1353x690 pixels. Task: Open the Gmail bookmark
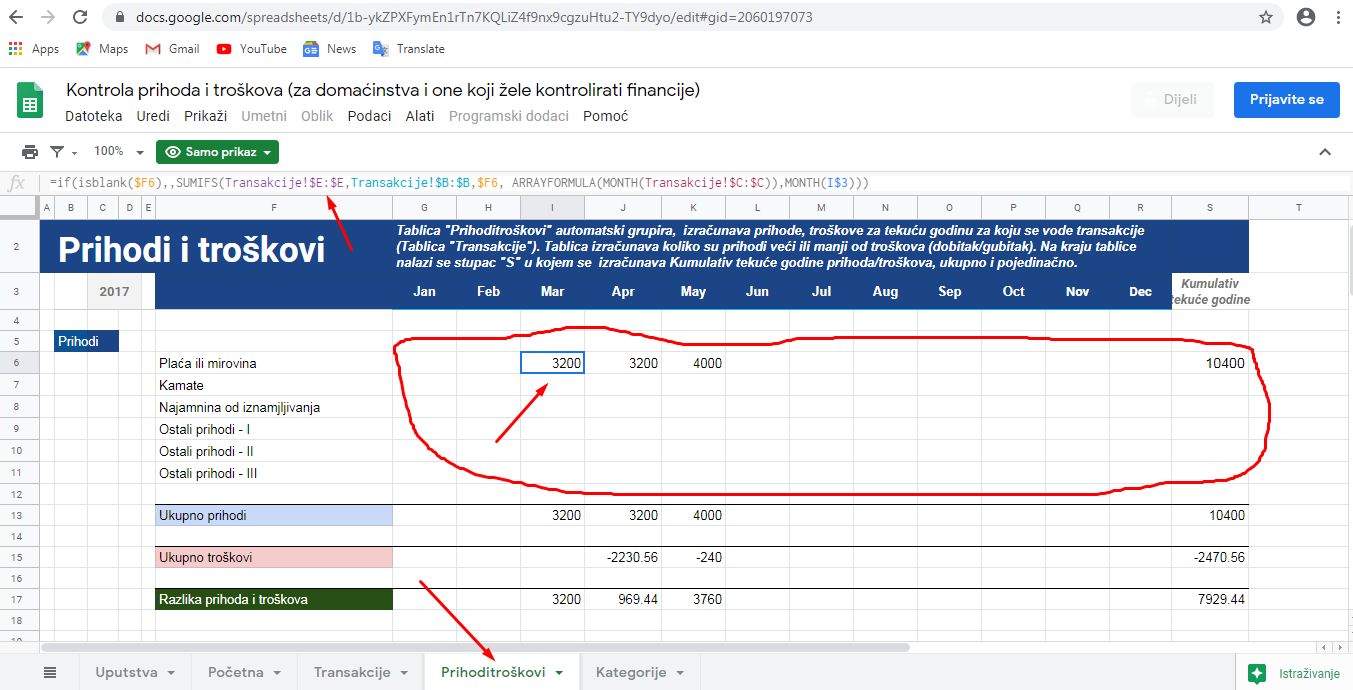click(x=172, y=48)
